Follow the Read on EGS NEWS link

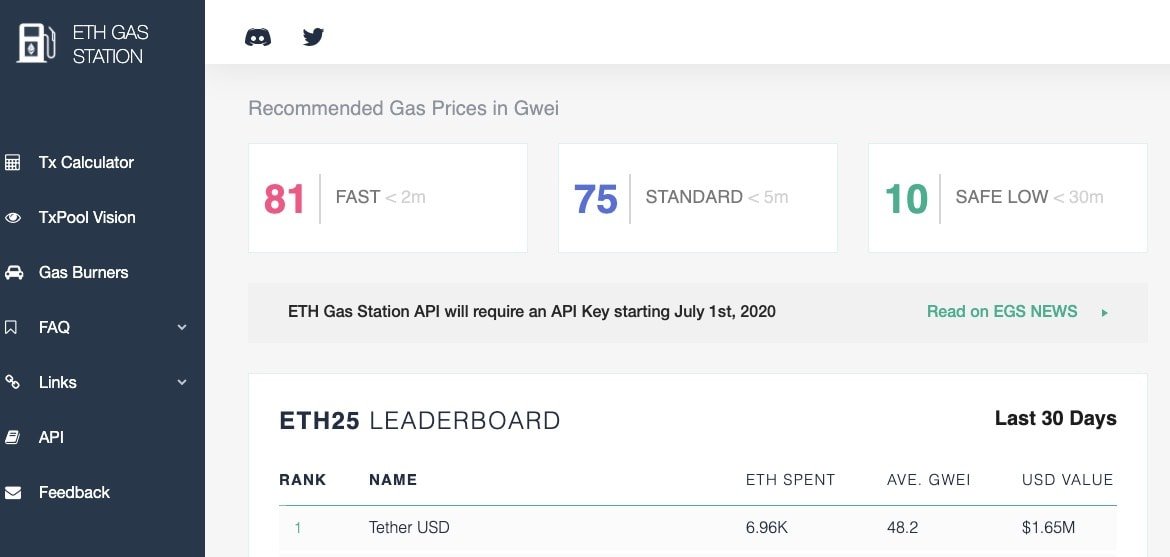click(1001, 312)
